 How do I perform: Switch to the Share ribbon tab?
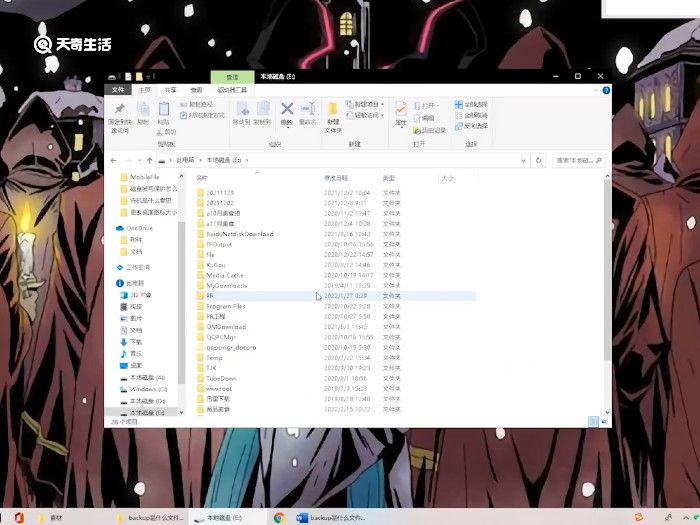170,90
